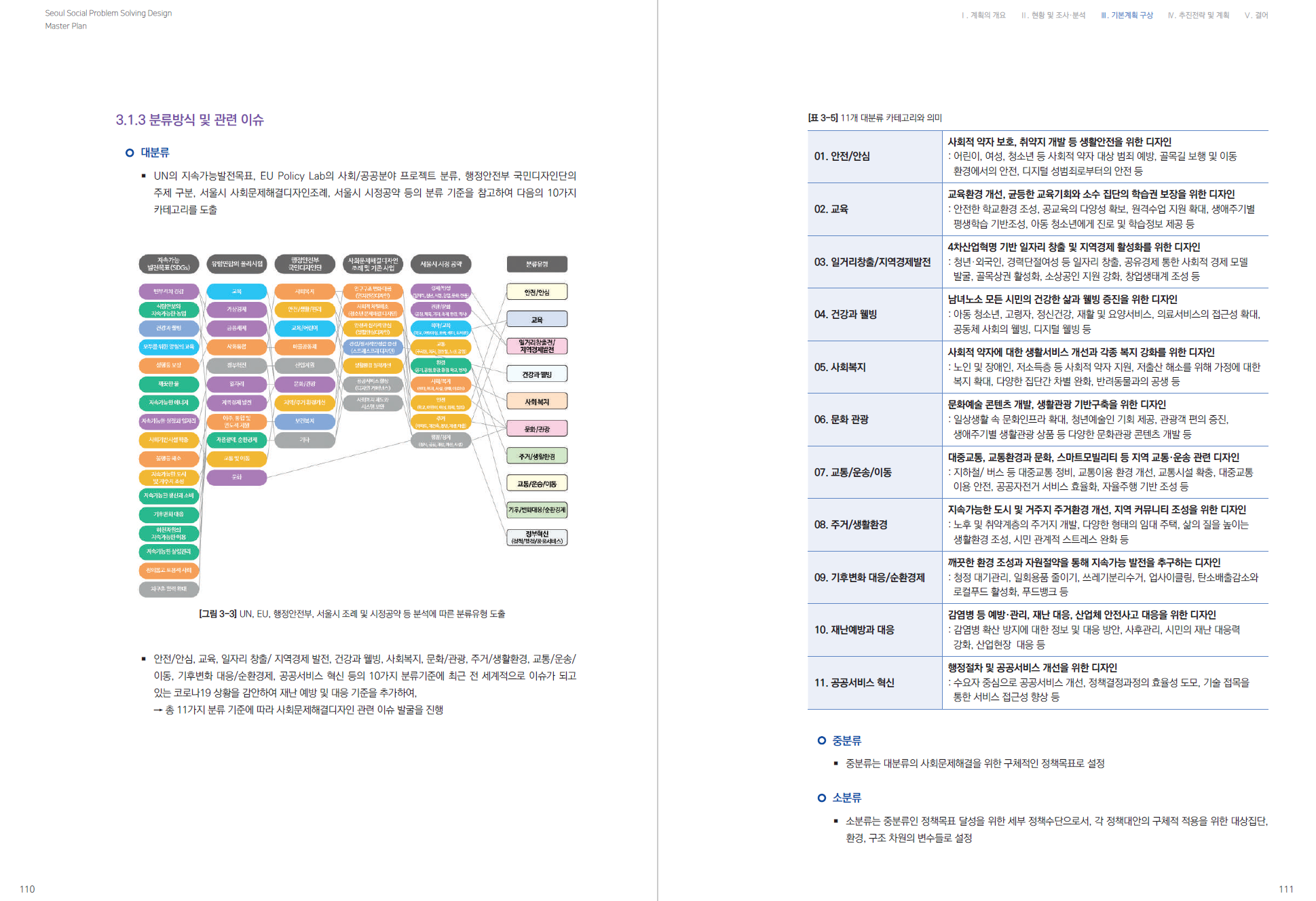1316x901 pixels.
Task: Click the 그림 3-3 figure caption
Action: 352,614
